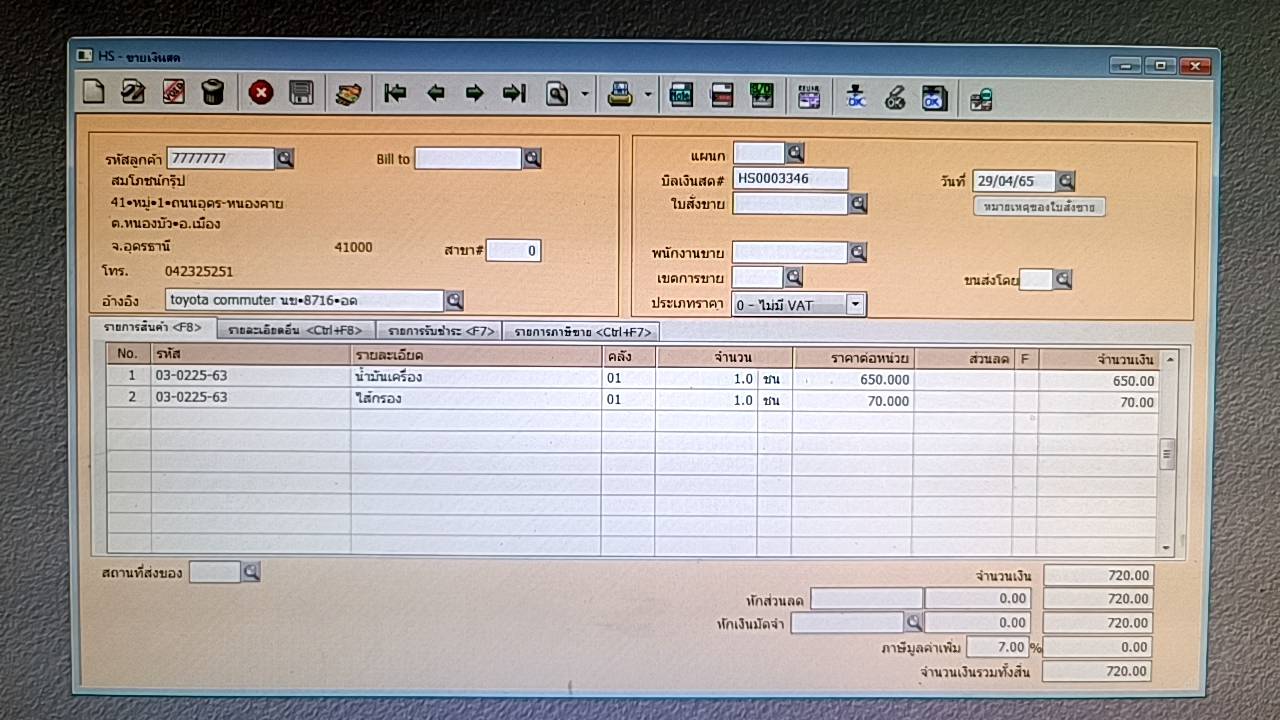1280x720 pixels.
Task: Expand the ประเภทราคา dropdown
Action: [x=855, y=305]
